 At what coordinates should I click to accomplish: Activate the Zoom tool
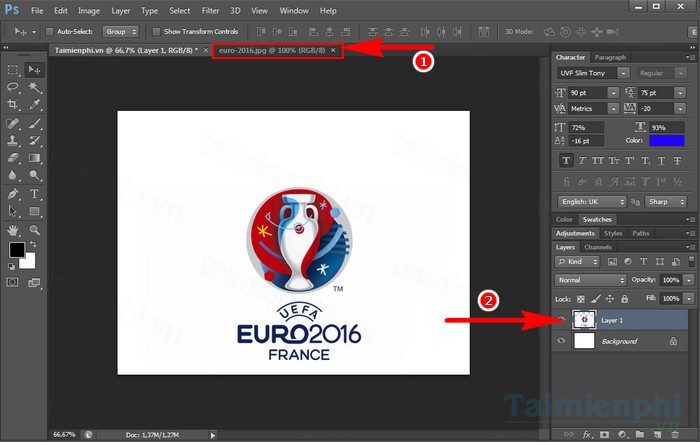click(34, 230)
